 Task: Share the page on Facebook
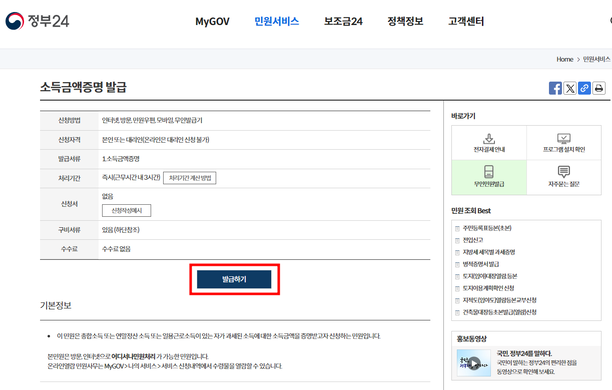(555, 88)
